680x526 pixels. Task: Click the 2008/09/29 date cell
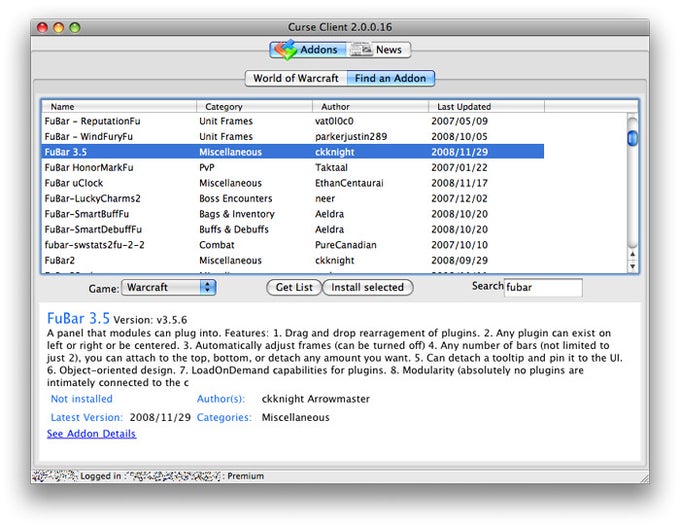[459, 261]
